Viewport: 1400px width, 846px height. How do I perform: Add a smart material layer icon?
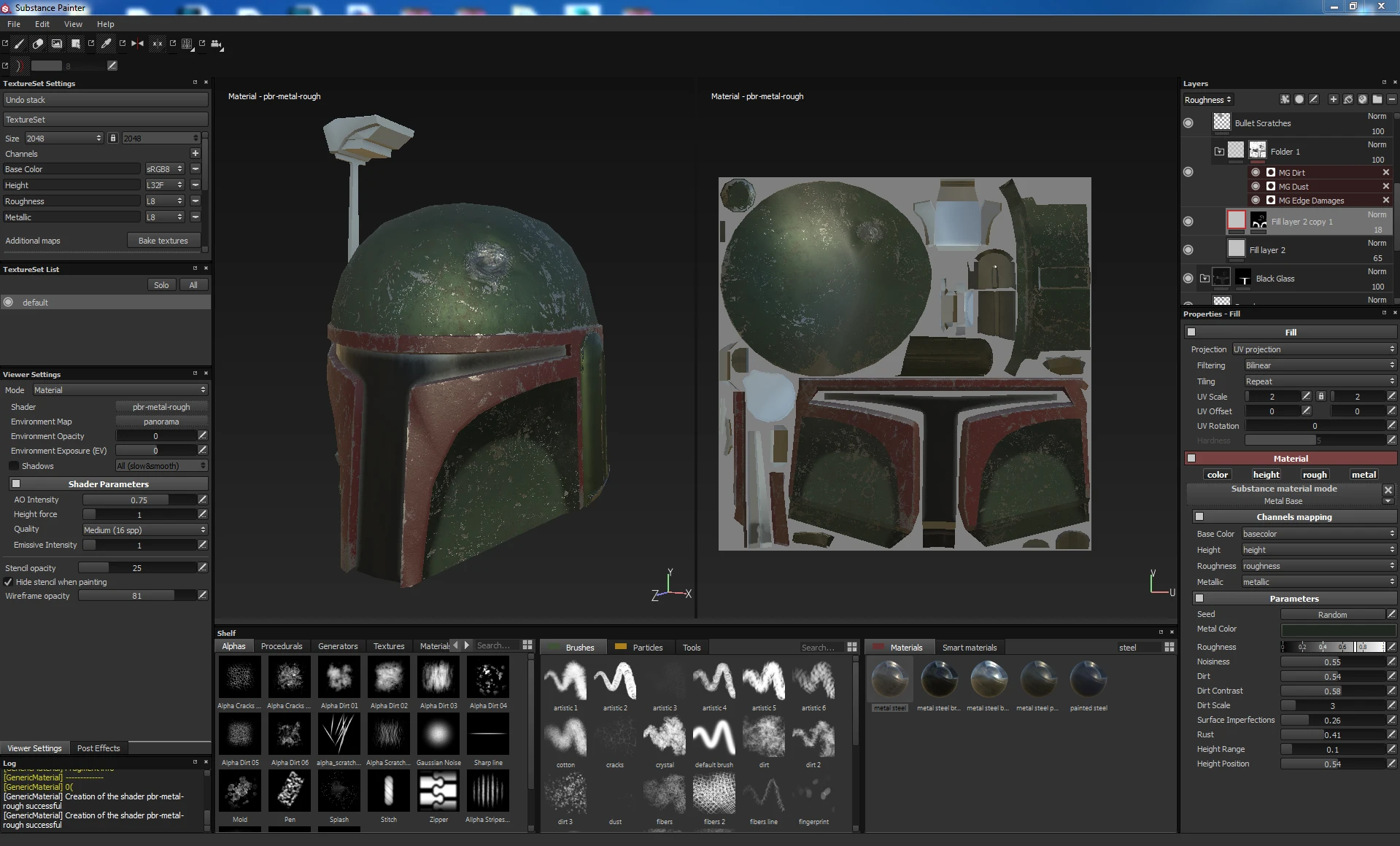(1363, 99)
